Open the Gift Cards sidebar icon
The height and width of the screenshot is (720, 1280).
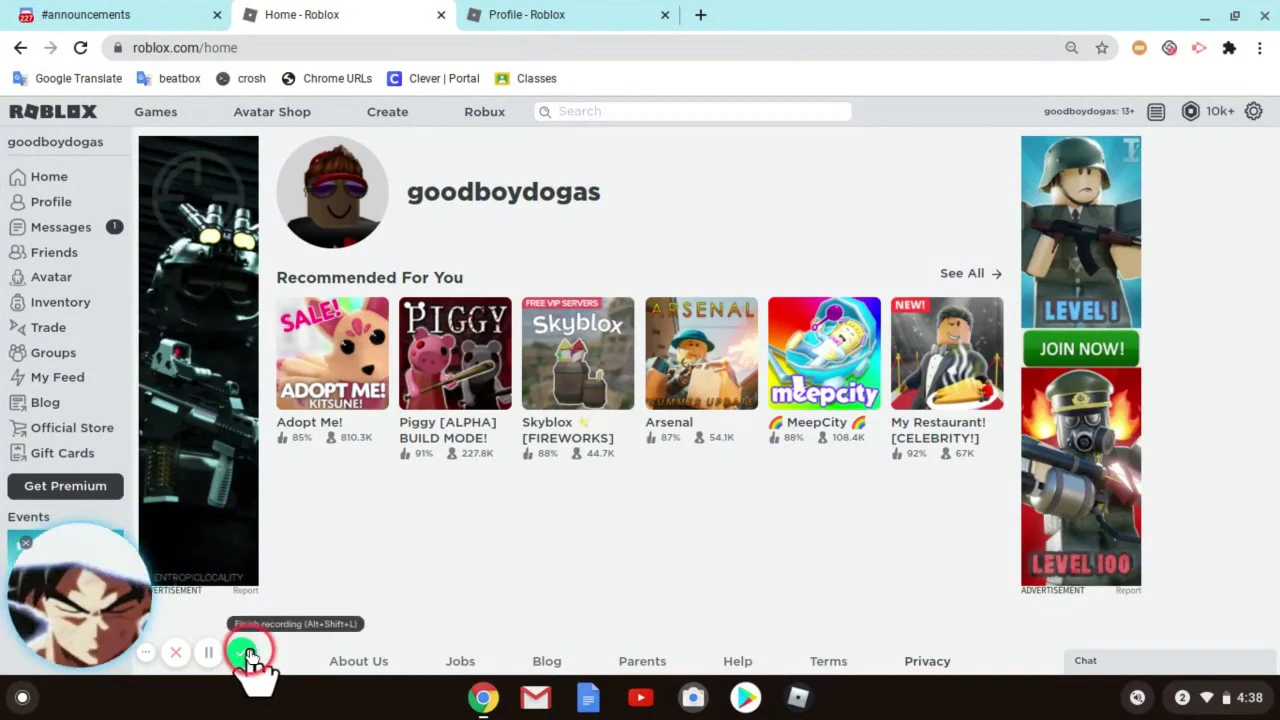[17, 453]
